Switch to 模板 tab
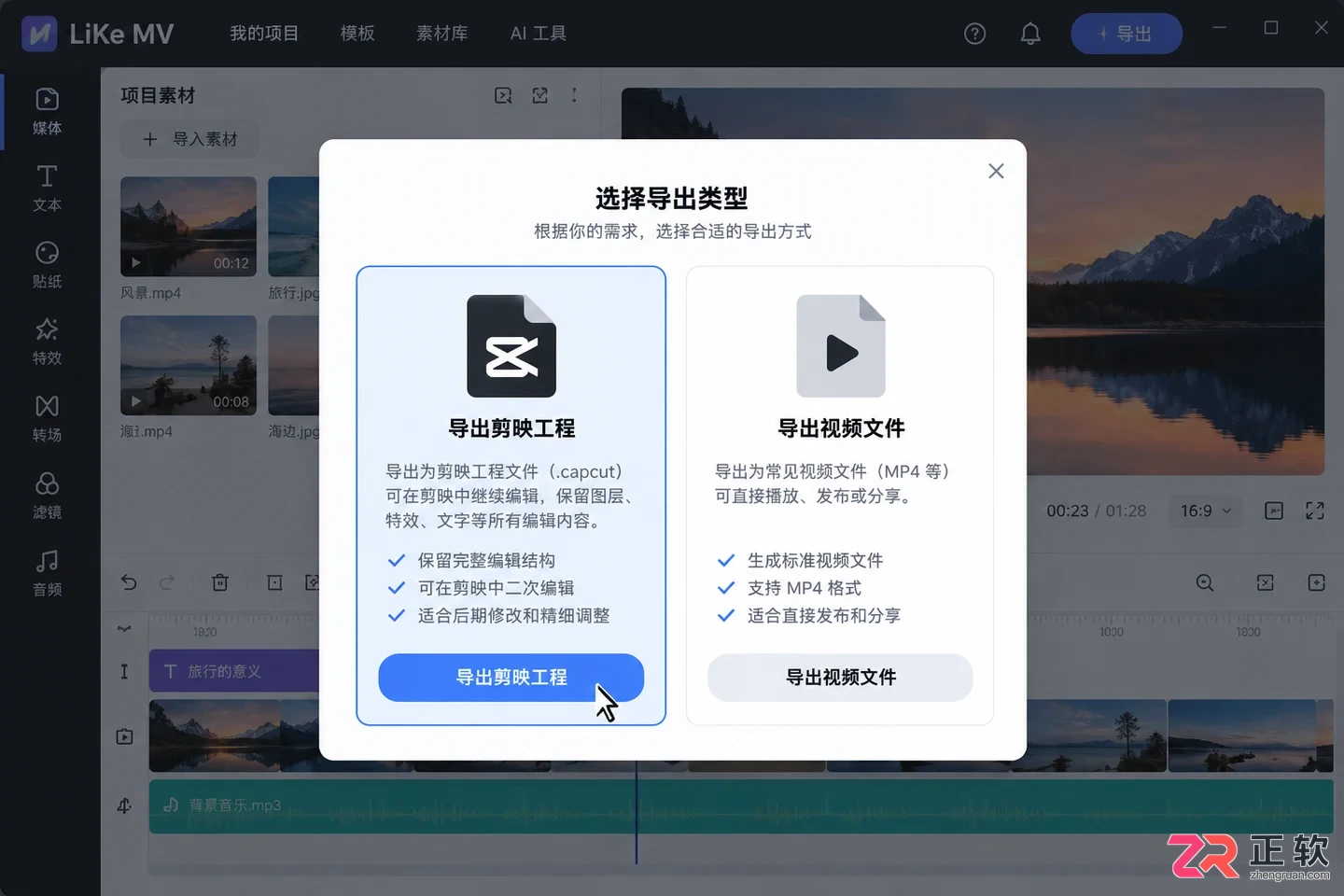 coord(357,34)
